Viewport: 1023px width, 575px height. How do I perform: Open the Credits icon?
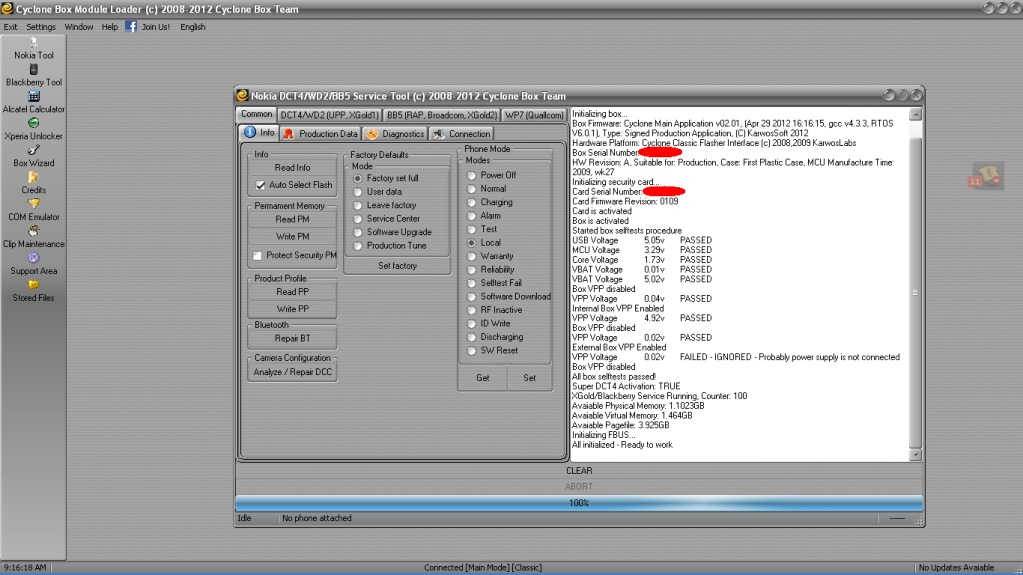click(33, 178)
